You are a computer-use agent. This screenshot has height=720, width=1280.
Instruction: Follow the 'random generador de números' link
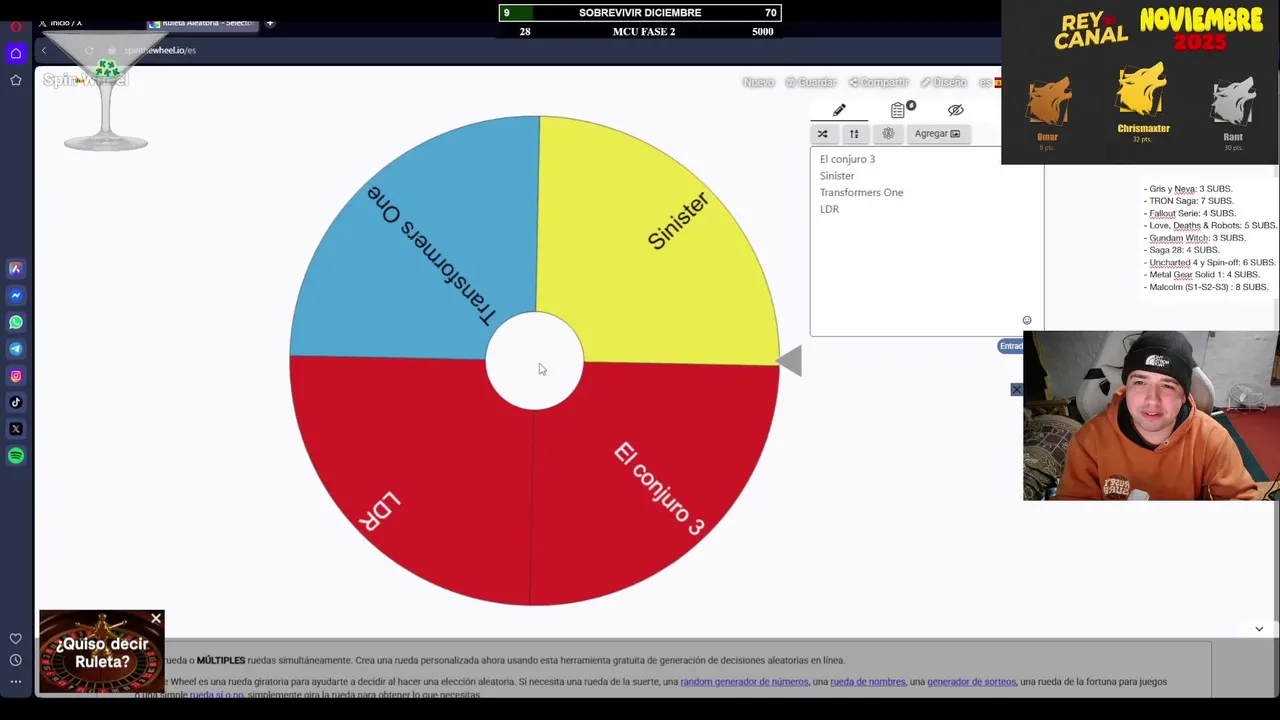tap(744, 682)
